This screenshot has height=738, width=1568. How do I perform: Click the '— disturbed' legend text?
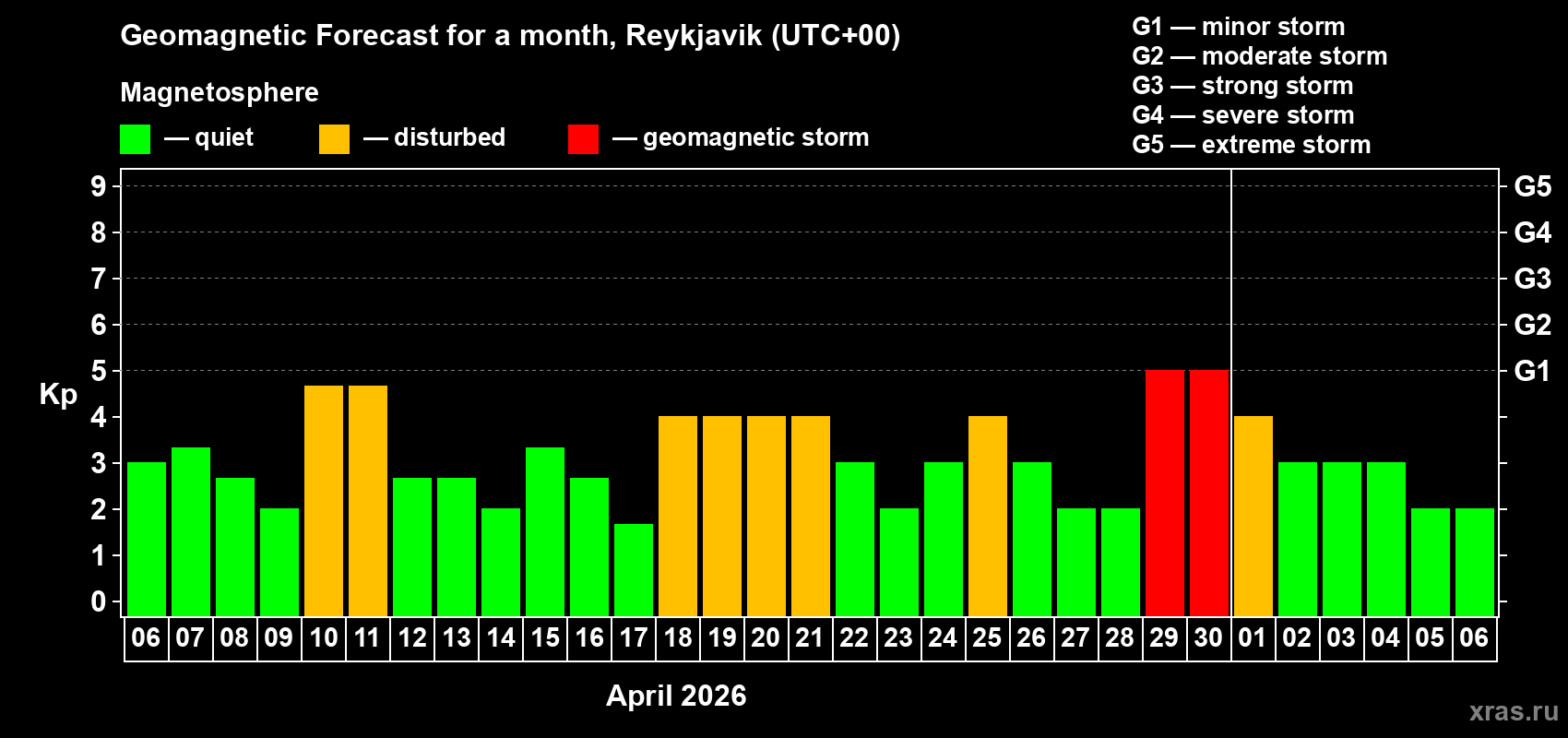tap(434, 137)
